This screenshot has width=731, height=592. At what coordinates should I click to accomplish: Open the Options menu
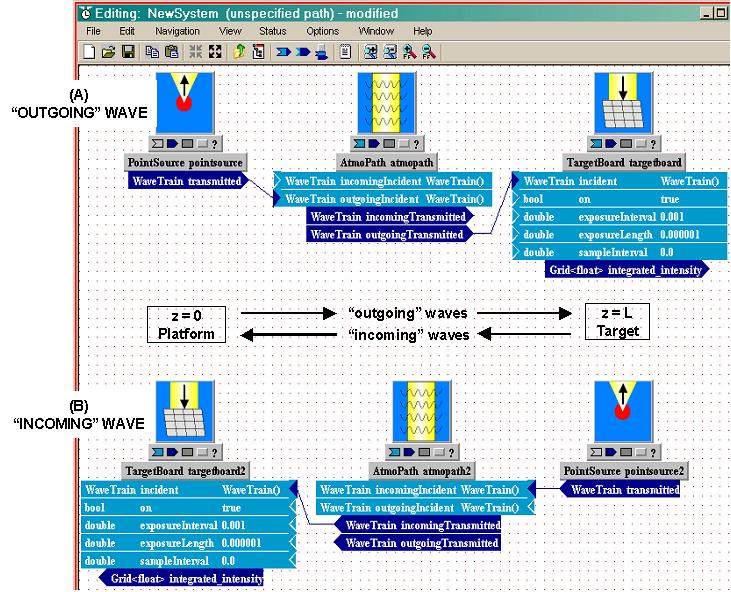click(x=323, y=31)
